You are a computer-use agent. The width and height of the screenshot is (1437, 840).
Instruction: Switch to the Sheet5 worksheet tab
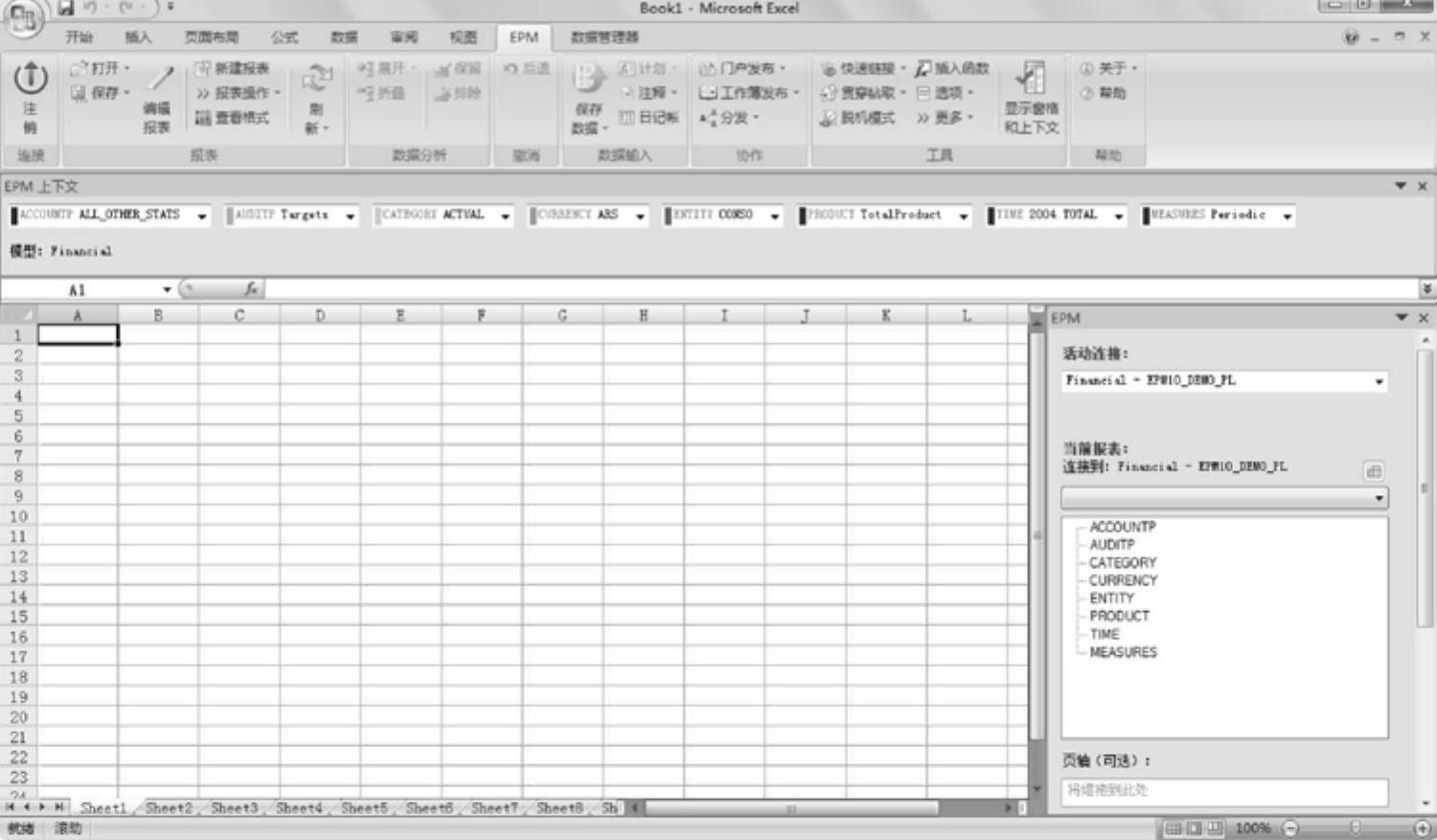[364, 808]
